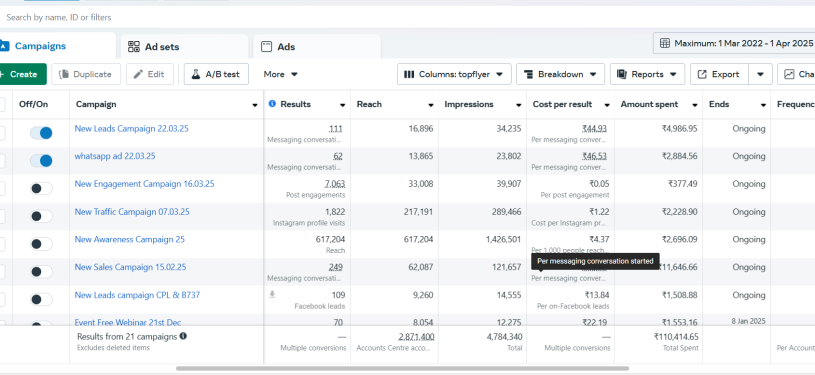Image resolution: width=815 pixels, height=375 pixels.
Task: Open the Impressions column dropdown arrow
Action: [x=519, y=105]
